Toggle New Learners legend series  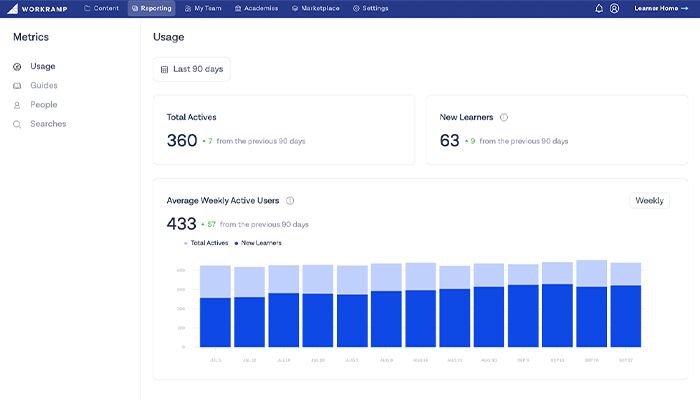pos(259,243)
